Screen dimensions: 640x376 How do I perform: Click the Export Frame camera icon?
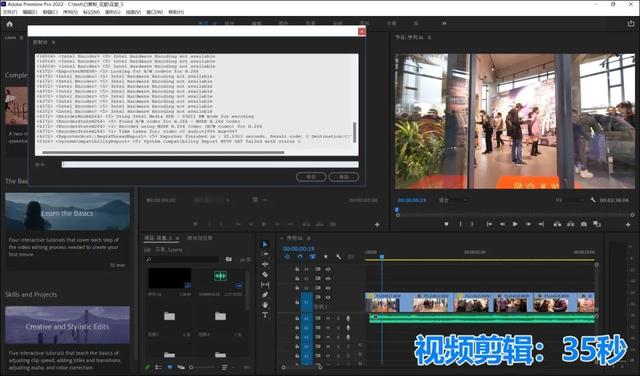[584, 224]
